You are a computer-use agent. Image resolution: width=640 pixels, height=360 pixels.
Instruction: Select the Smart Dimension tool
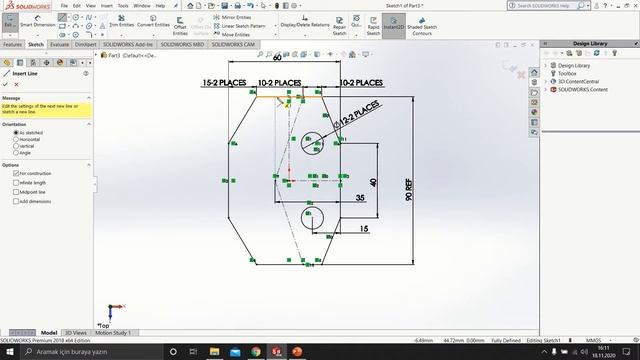pos(38,21)
